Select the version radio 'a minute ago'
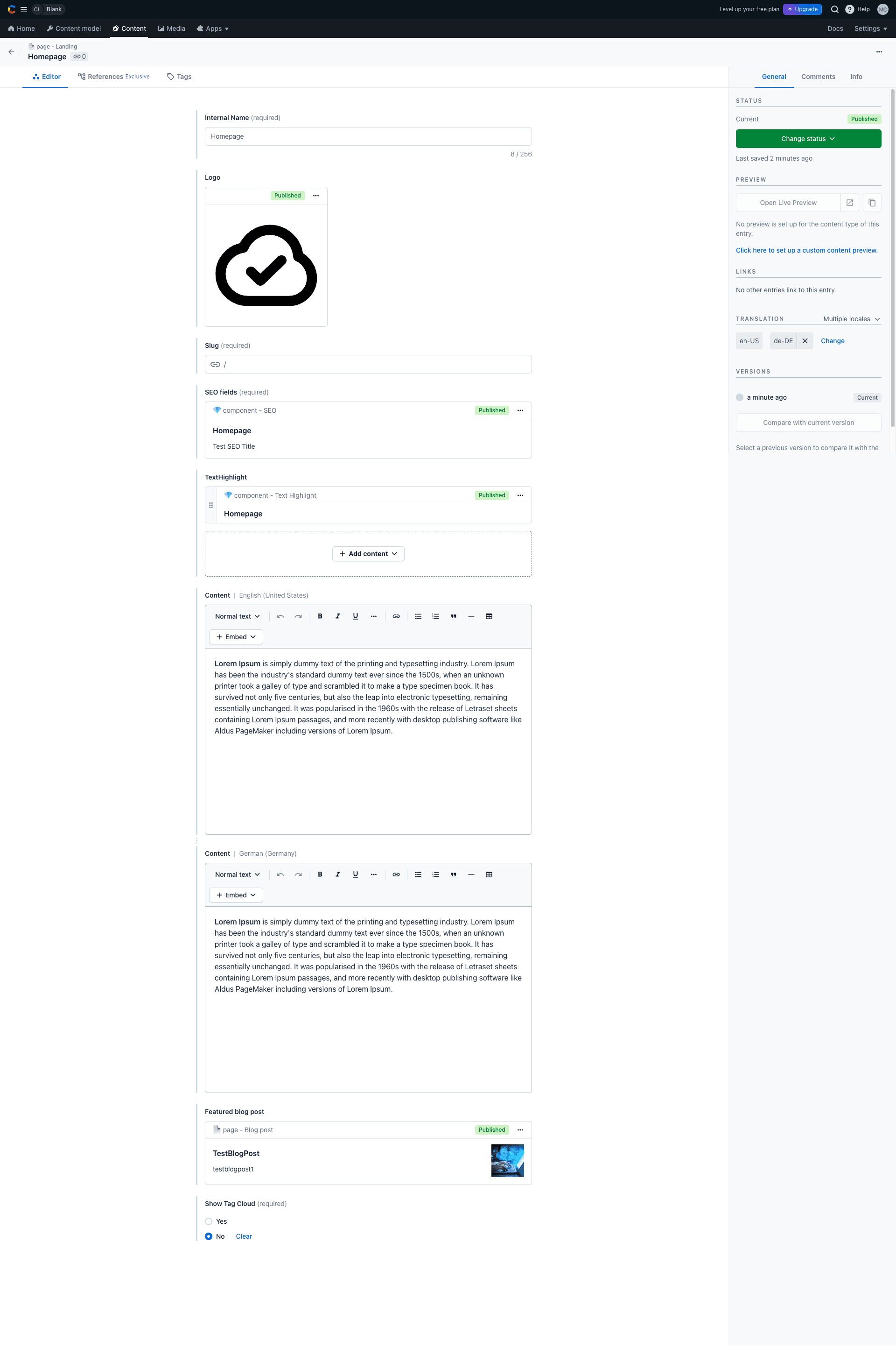Screen dimensions: 896x1347 point(739,397)
